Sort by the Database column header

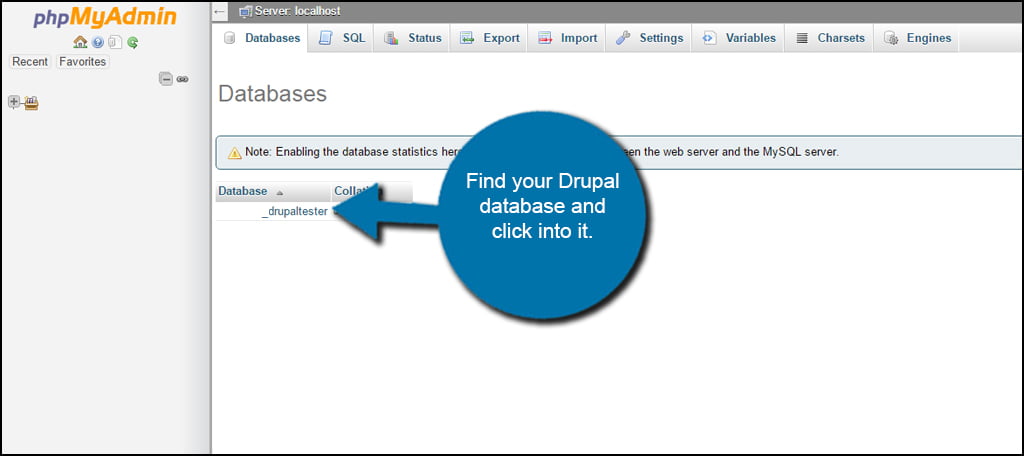(243, 191)
